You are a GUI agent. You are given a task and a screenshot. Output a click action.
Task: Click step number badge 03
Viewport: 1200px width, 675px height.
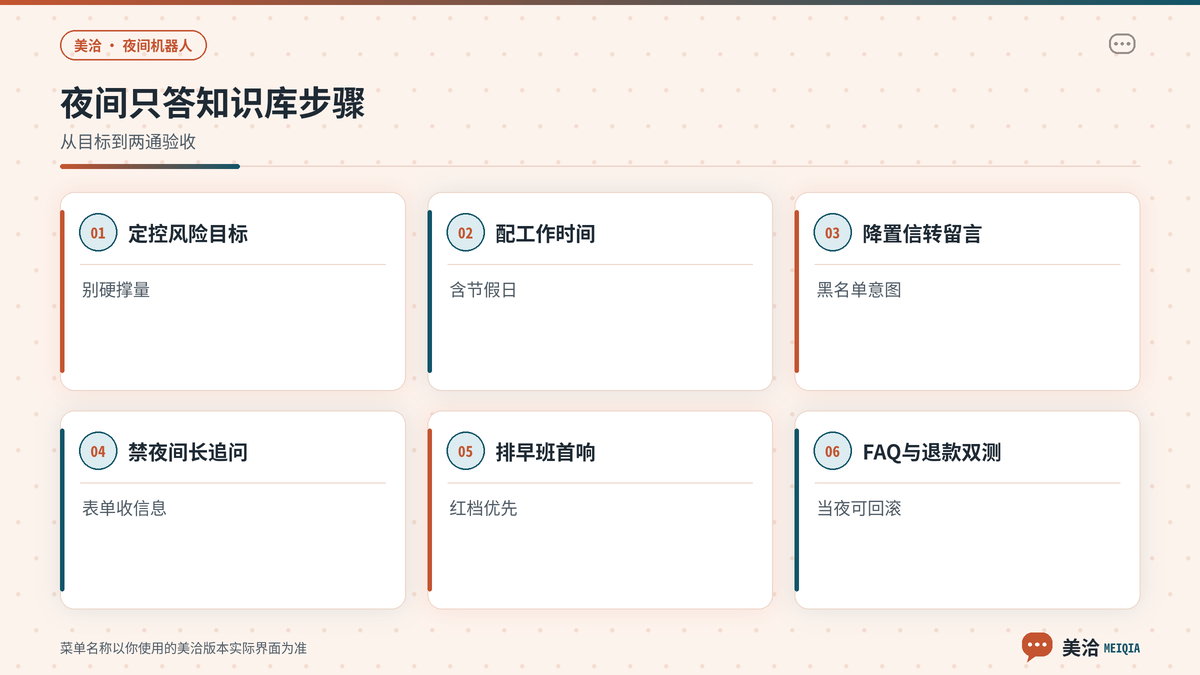tap(832, 233)
